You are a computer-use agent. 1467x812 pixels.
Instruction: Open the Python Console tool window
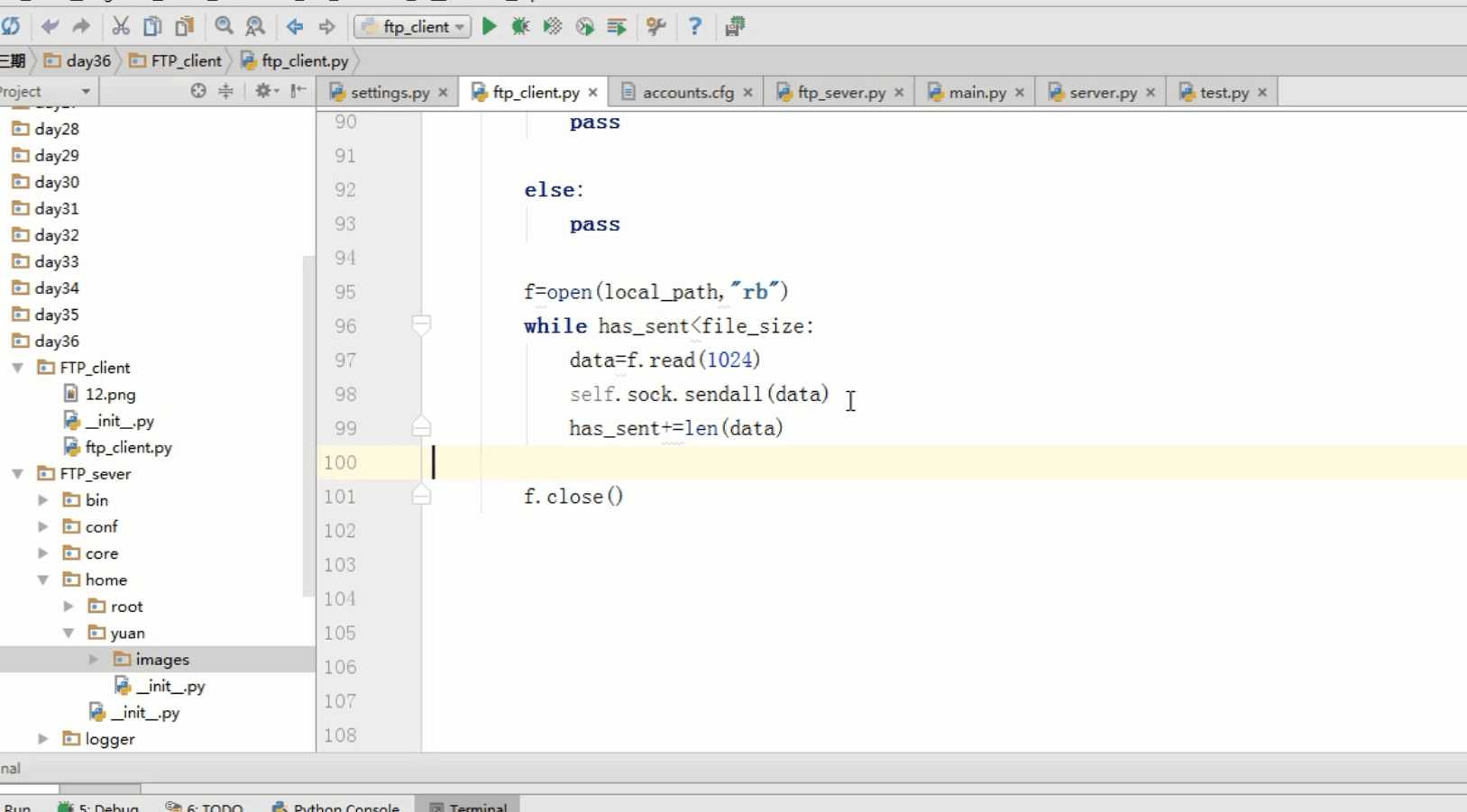click(x=335, y=806)
